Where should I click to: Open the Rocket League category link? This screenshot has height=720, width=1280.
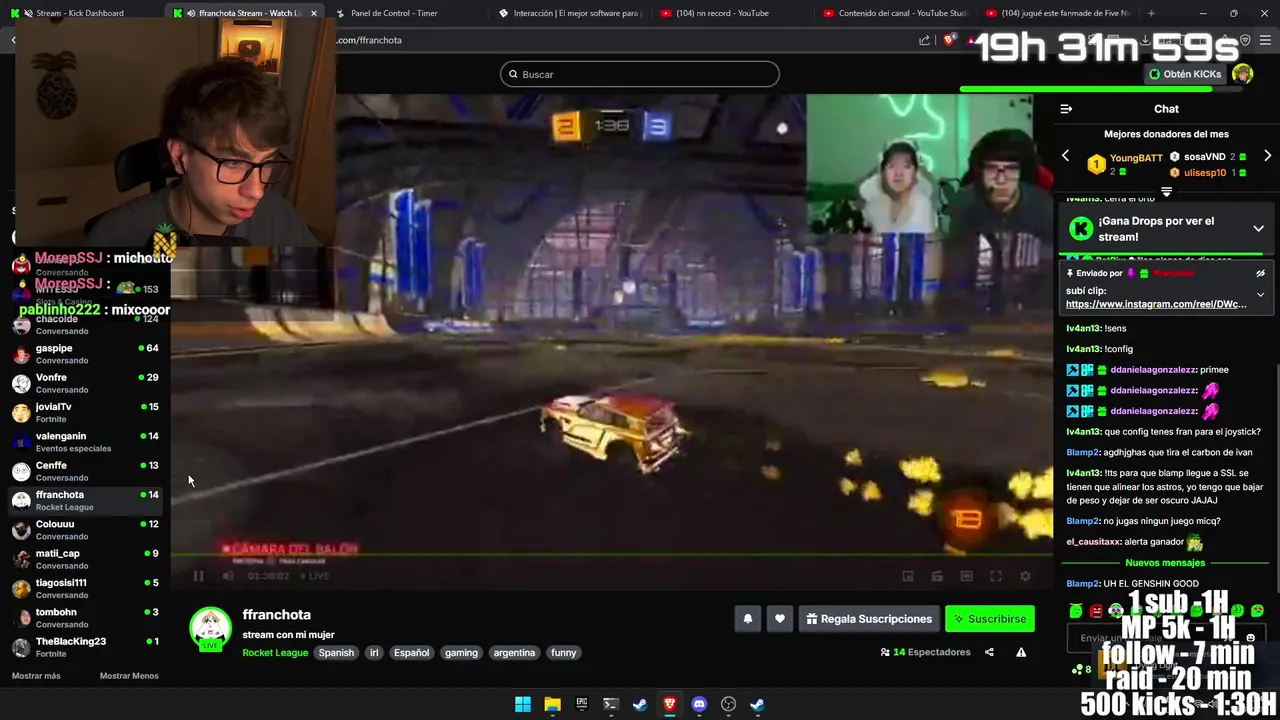[x=275, y=653]
